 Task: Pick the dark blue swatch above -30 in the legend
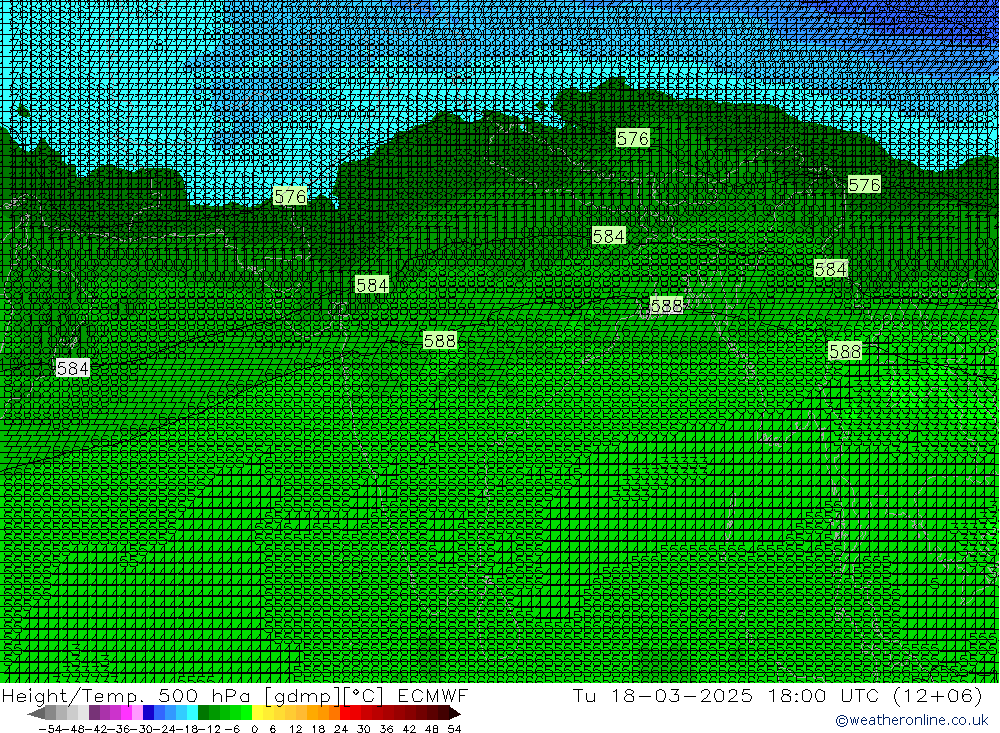coord(149,713)
